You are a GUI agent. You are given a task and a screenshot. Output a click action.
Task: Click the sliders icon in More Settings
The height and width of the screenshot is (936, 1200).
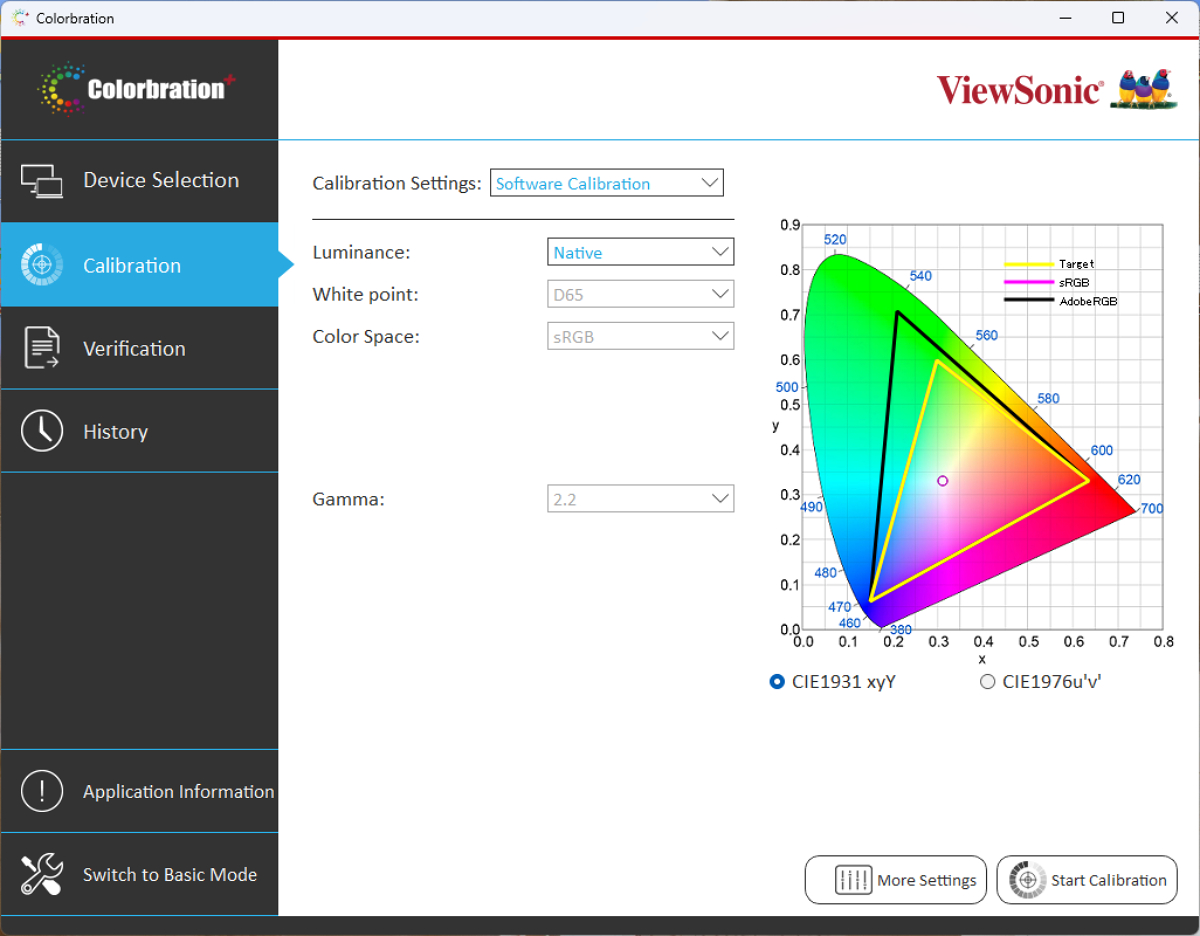click(853, 880)
